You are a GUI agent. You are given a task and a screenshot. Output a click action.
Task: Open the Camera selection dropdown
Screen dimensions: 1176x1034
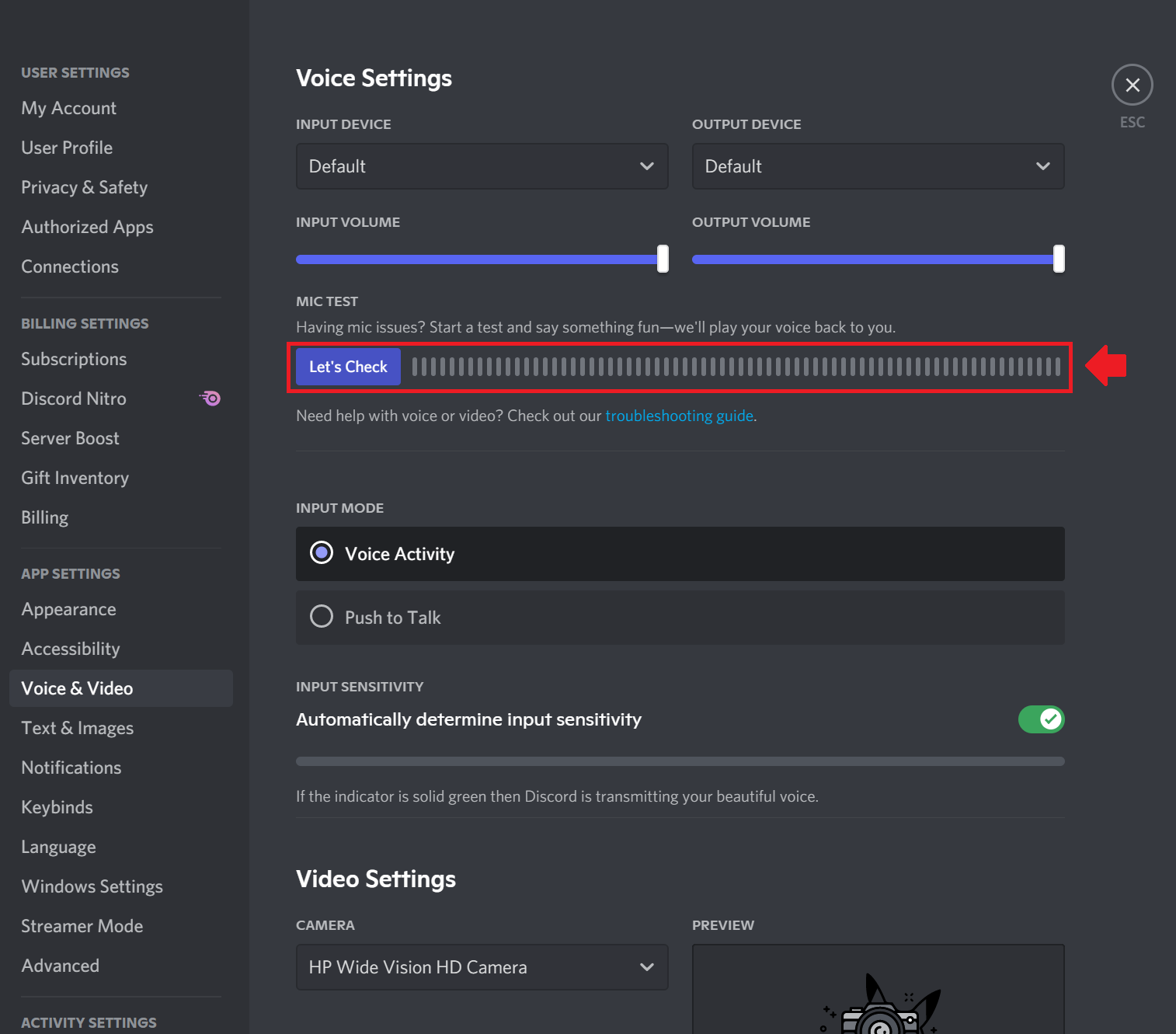coord(482,967)
